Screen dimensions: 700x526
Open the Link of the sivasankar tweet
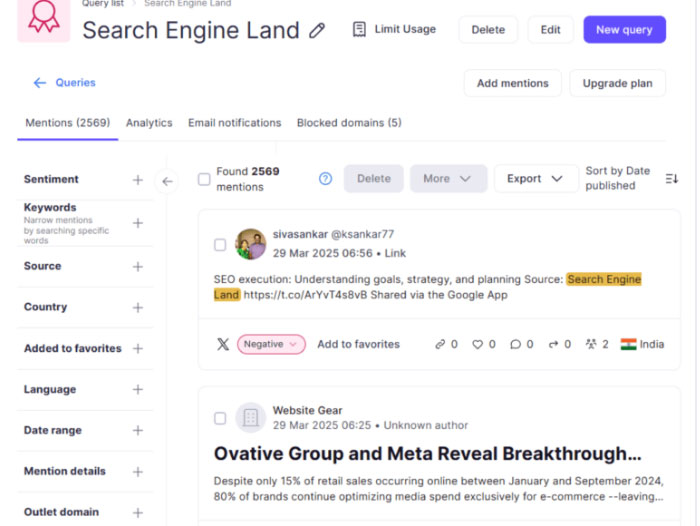pos(395,253)
